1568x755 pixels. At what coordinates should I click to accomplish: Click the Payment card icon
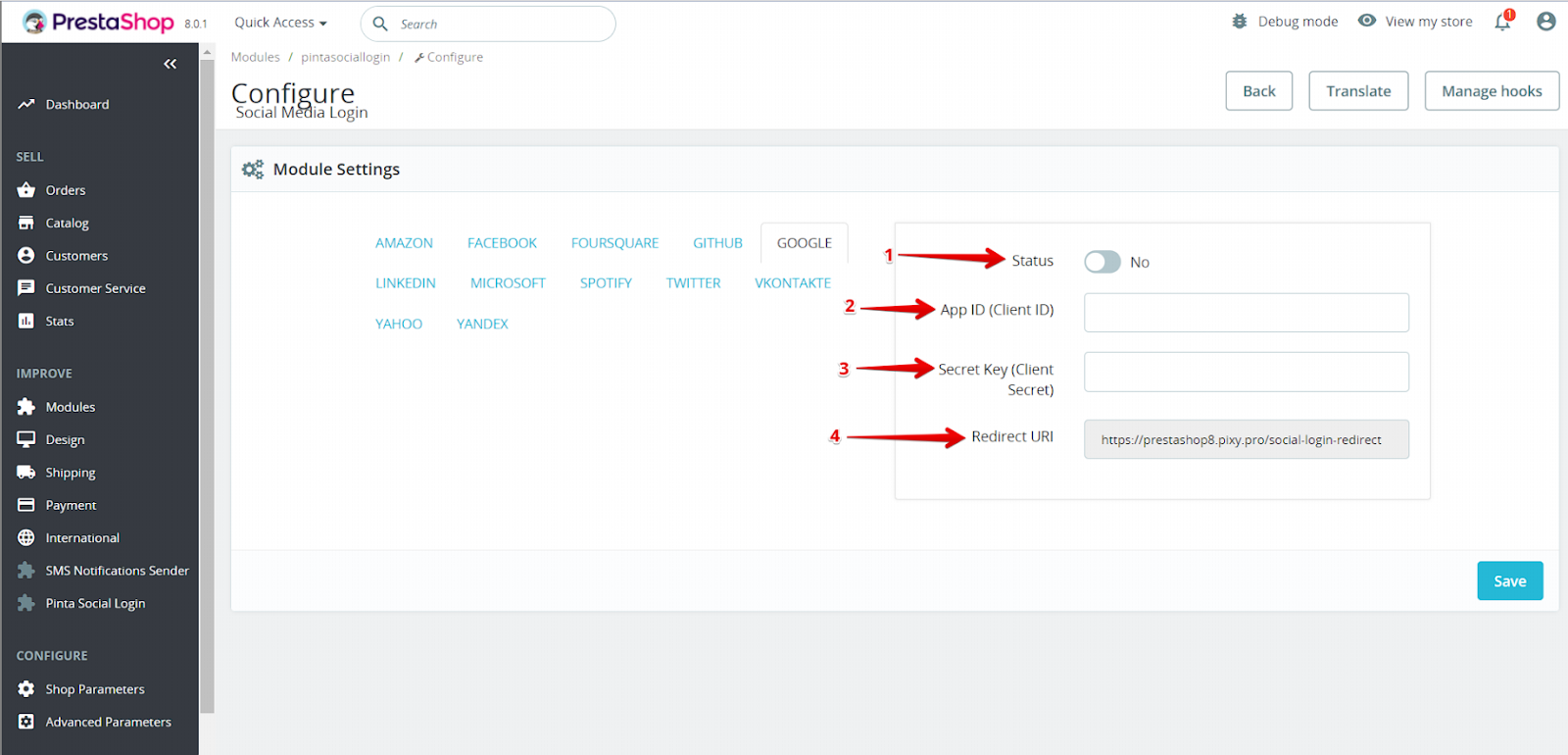(26, 505)
